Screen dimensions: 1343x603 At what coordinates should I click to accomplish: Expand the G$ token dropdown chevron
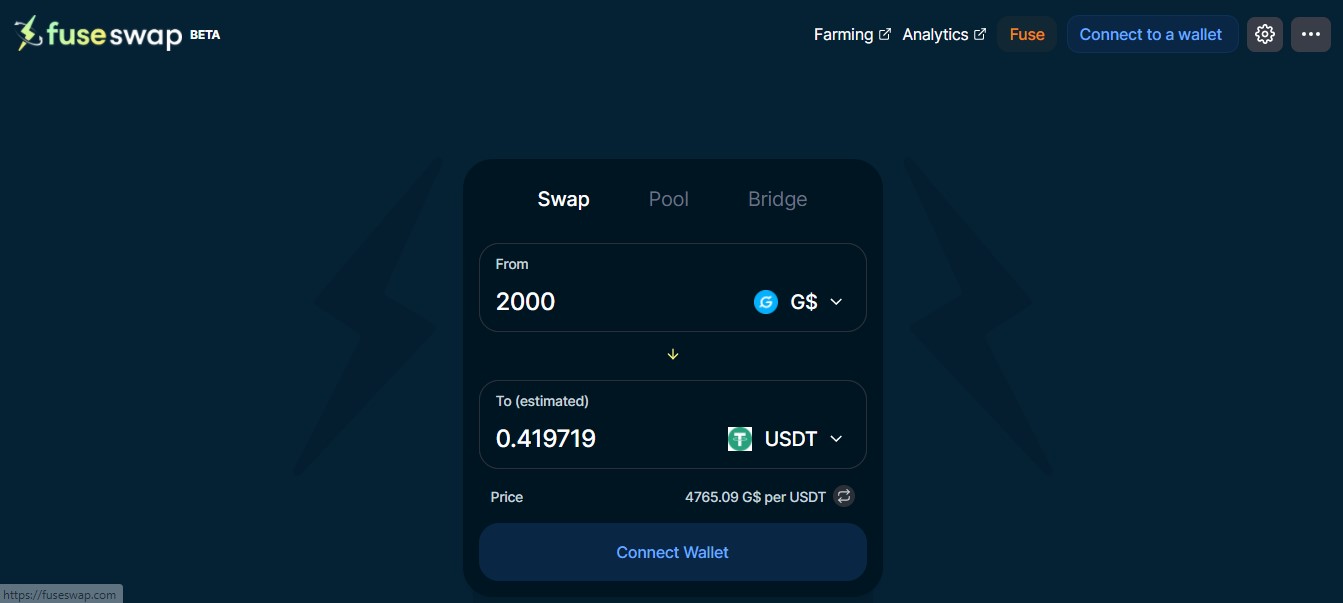(837, 302)
